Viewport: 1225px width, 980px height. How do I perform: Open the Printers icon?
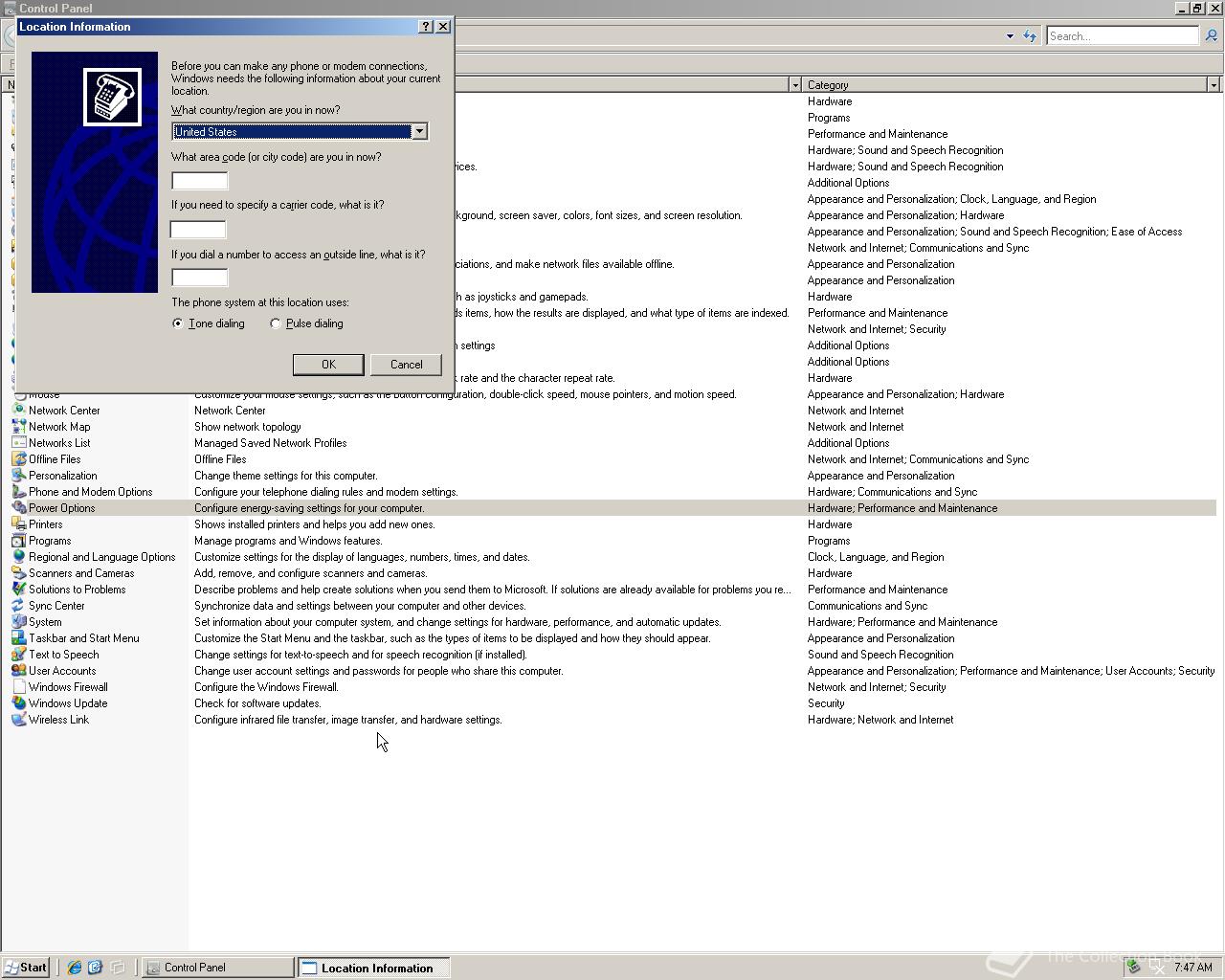click(18, 524)
